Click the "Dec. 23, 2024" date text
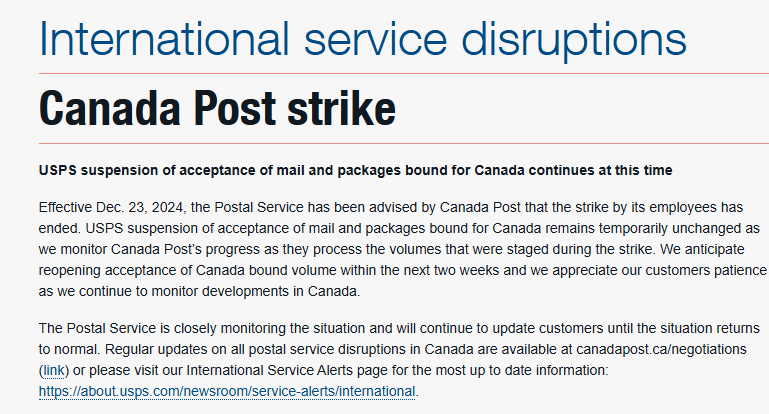Image resolution: width=769 pixels, height=414 pixels. [141, 207]
